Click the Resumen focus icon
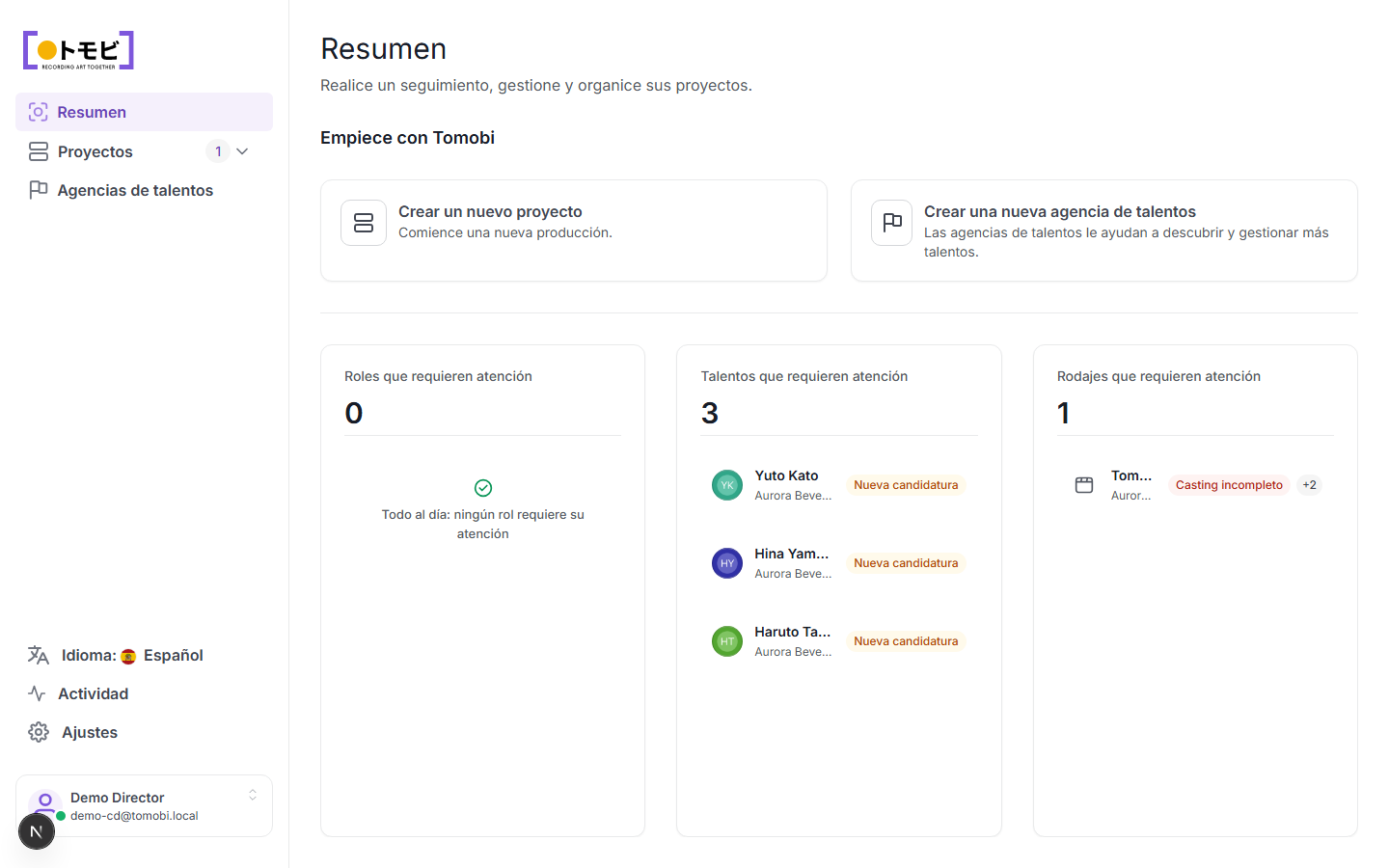Image resolution: width=1389 pixels, height=868 pixels. click(x=38, y=112)
